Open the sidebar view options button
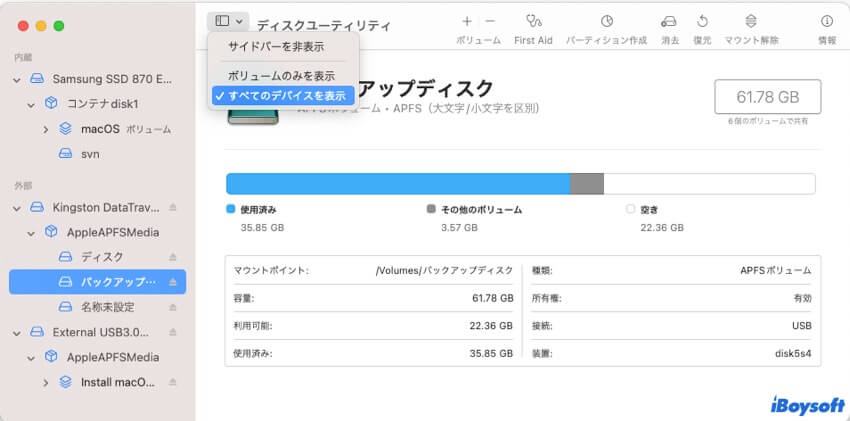Screen dimensions: 850x421 (228, 21)
